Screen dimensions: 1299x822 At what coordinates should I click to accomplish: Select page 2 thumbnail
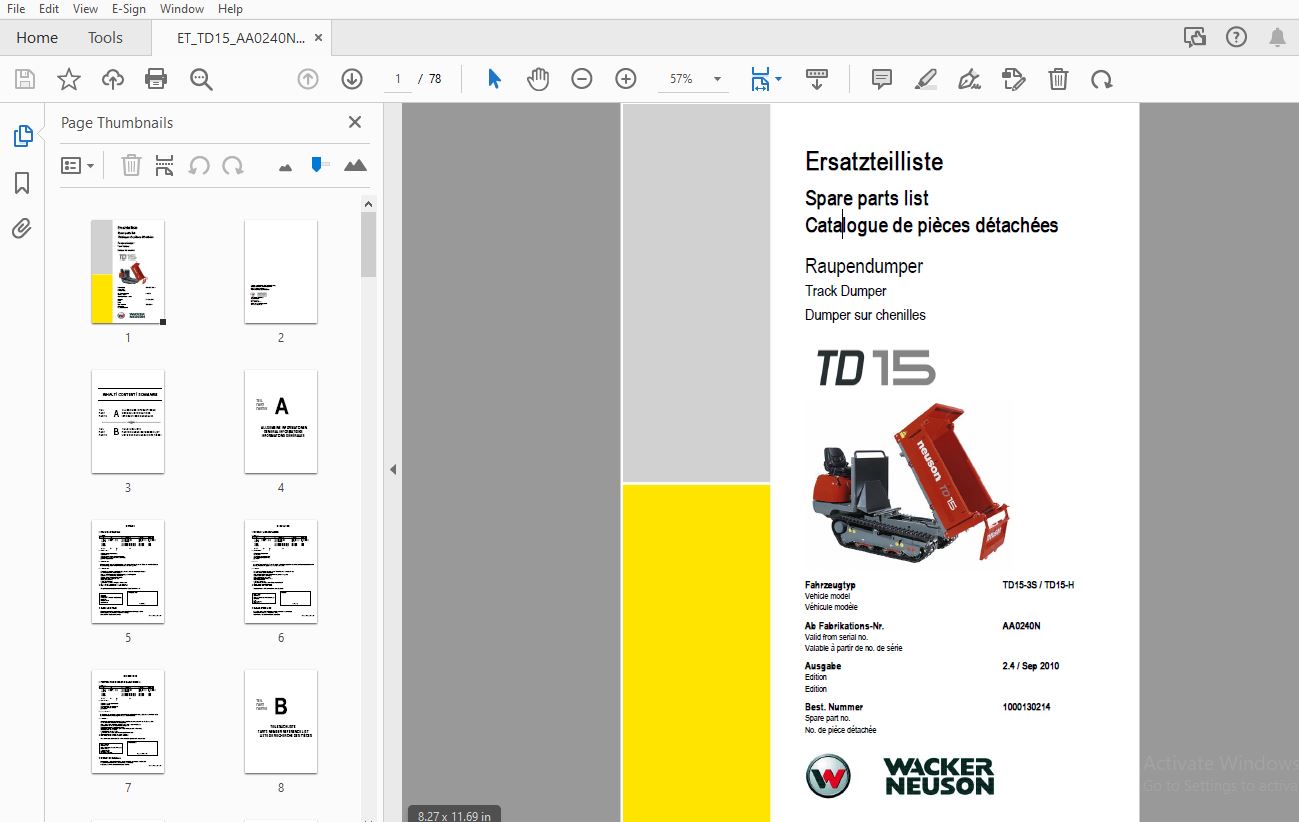pyautogui.click(x=281, y=272)
